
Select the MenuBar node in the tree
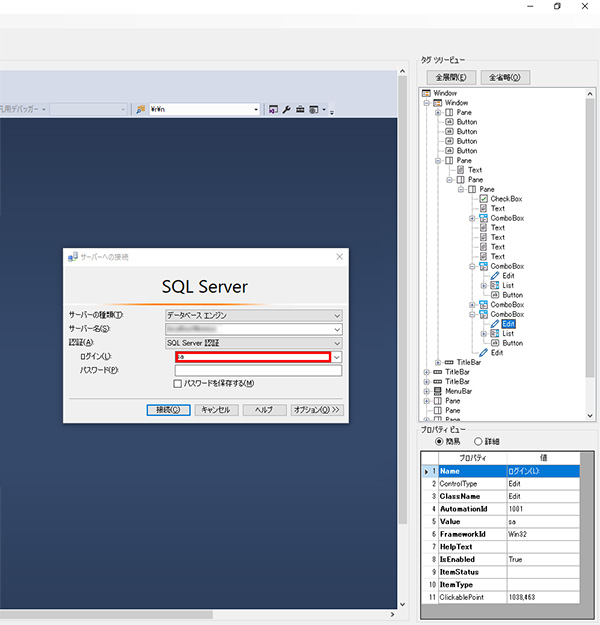[x=458, y=391]
